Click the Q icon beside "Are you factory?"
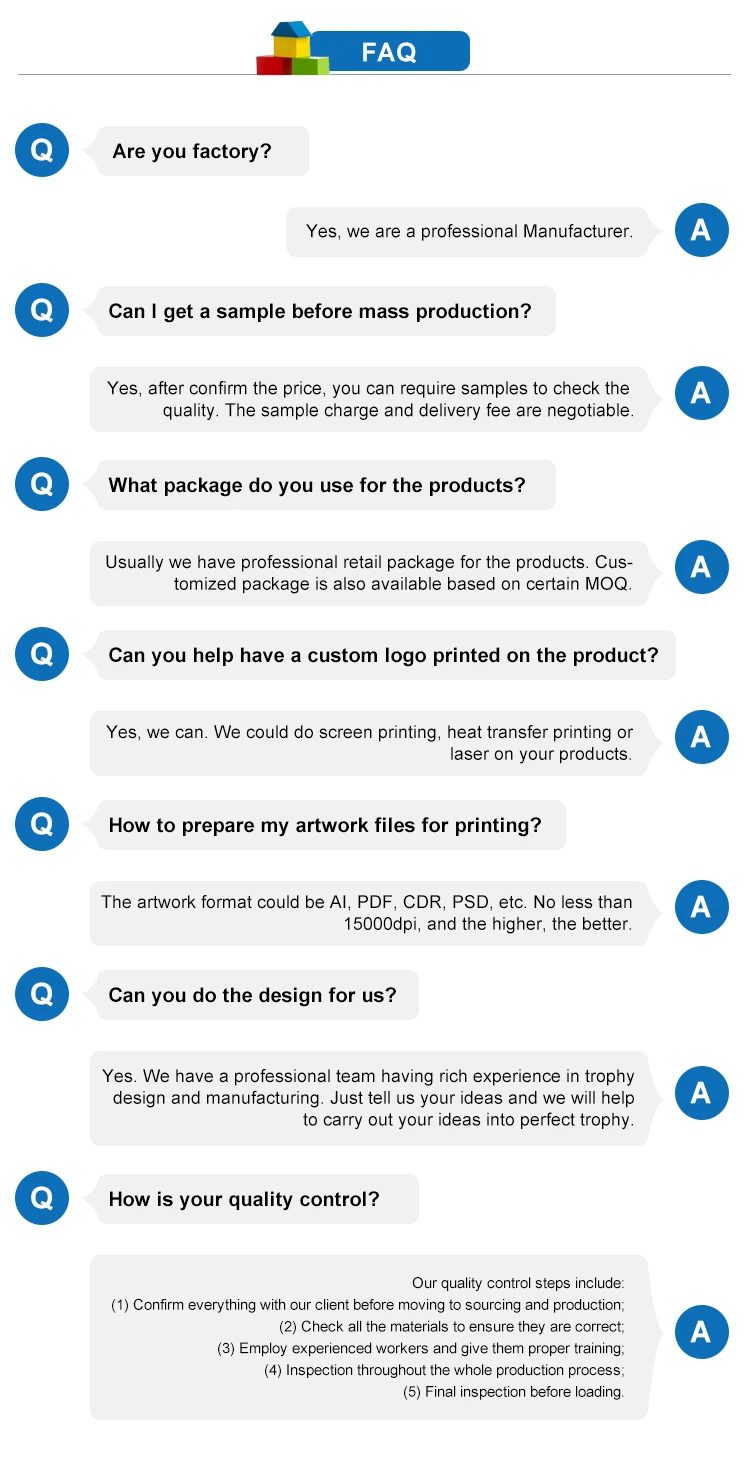Screen dimensions: 750x1467 (42, 151)
